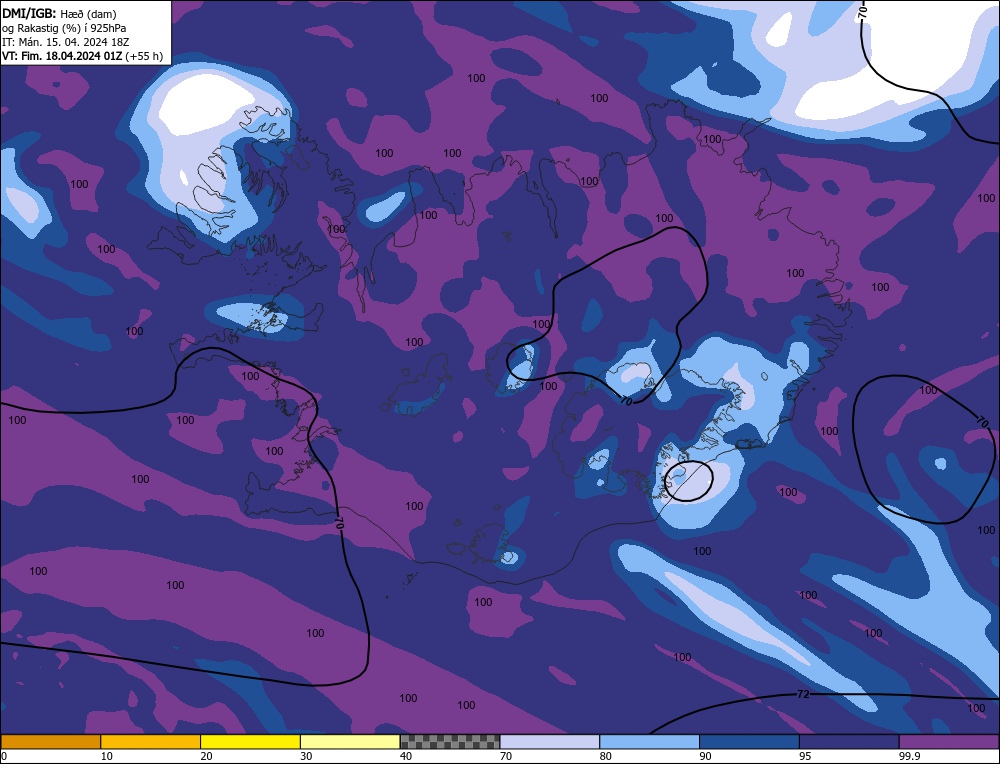Click the 'VT: Fim. 18.04.2024 01Z' valid time line

pos(62,56)
